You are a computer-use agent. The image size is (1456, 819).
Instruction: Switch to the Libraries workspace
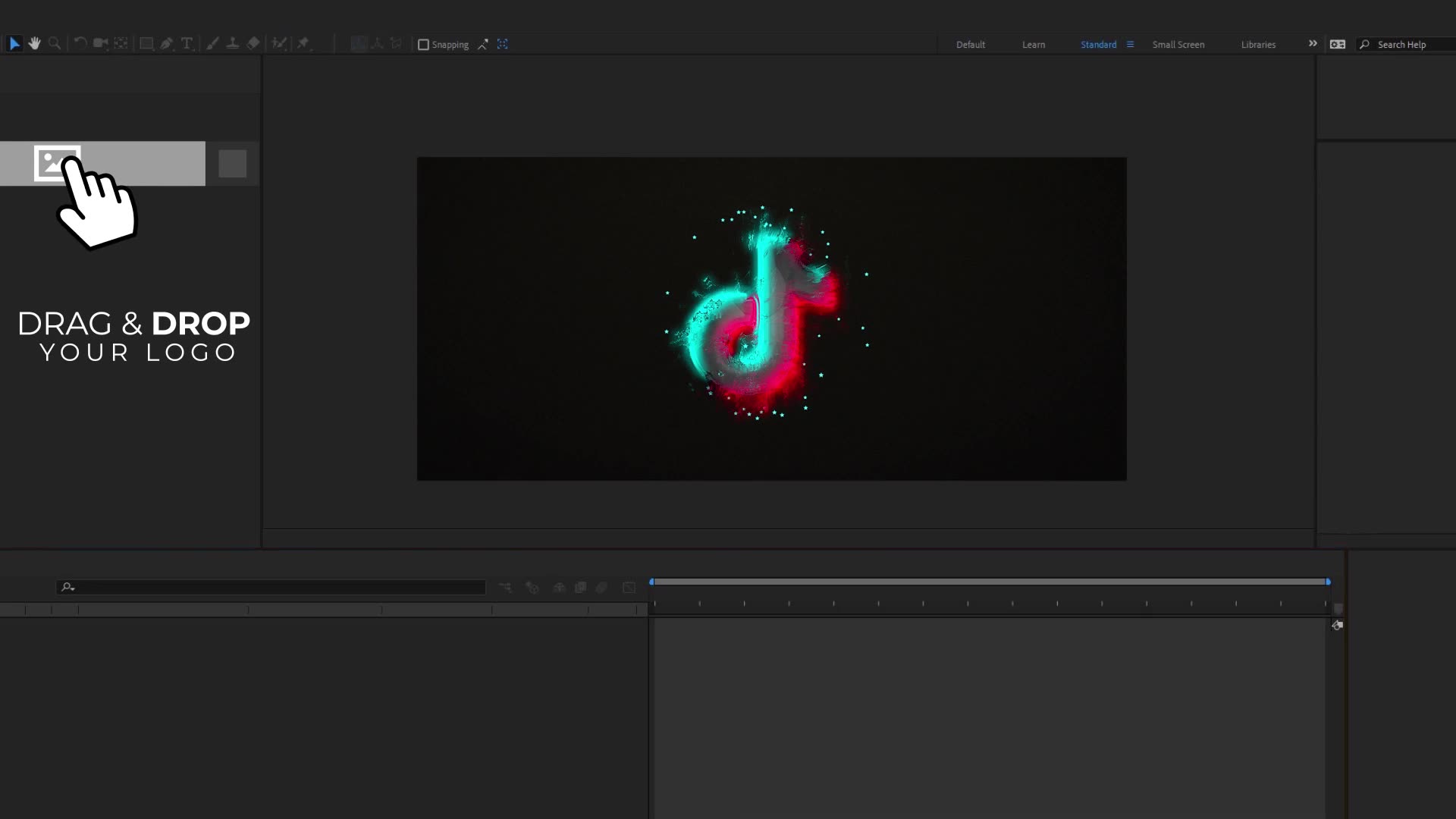pos(1258,45)
